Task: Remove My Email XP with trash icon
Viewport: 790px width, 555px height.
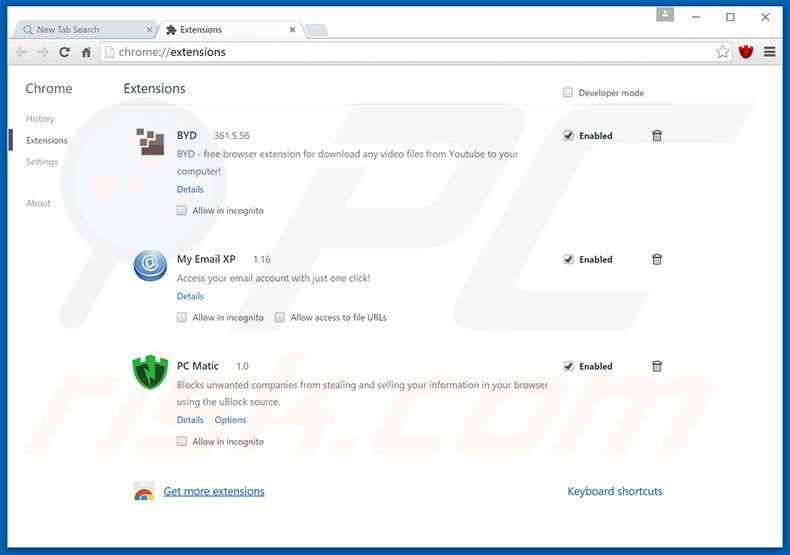Action: 657,259
